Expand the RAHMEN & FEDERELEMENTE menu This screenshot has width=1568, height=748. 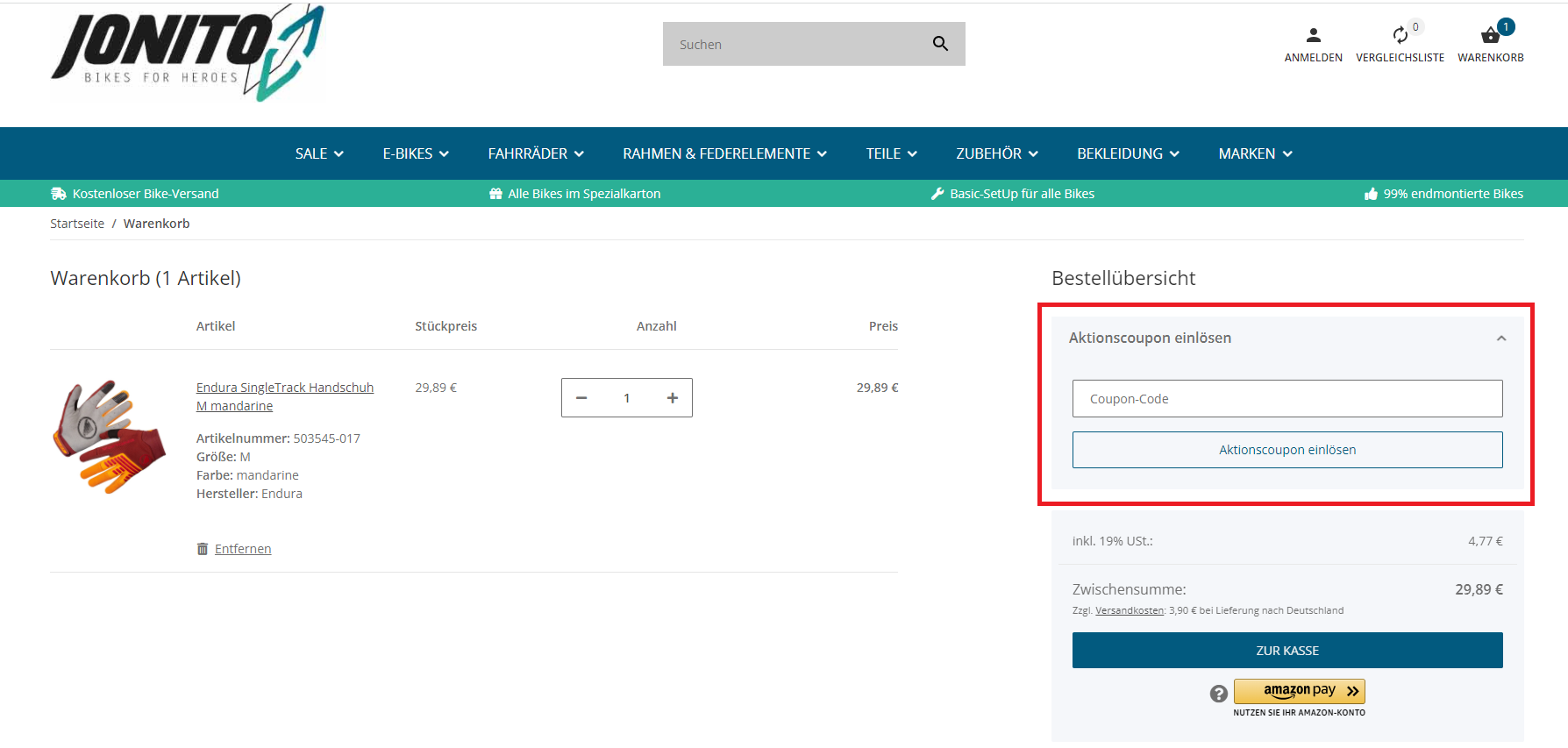click(724, 153)
